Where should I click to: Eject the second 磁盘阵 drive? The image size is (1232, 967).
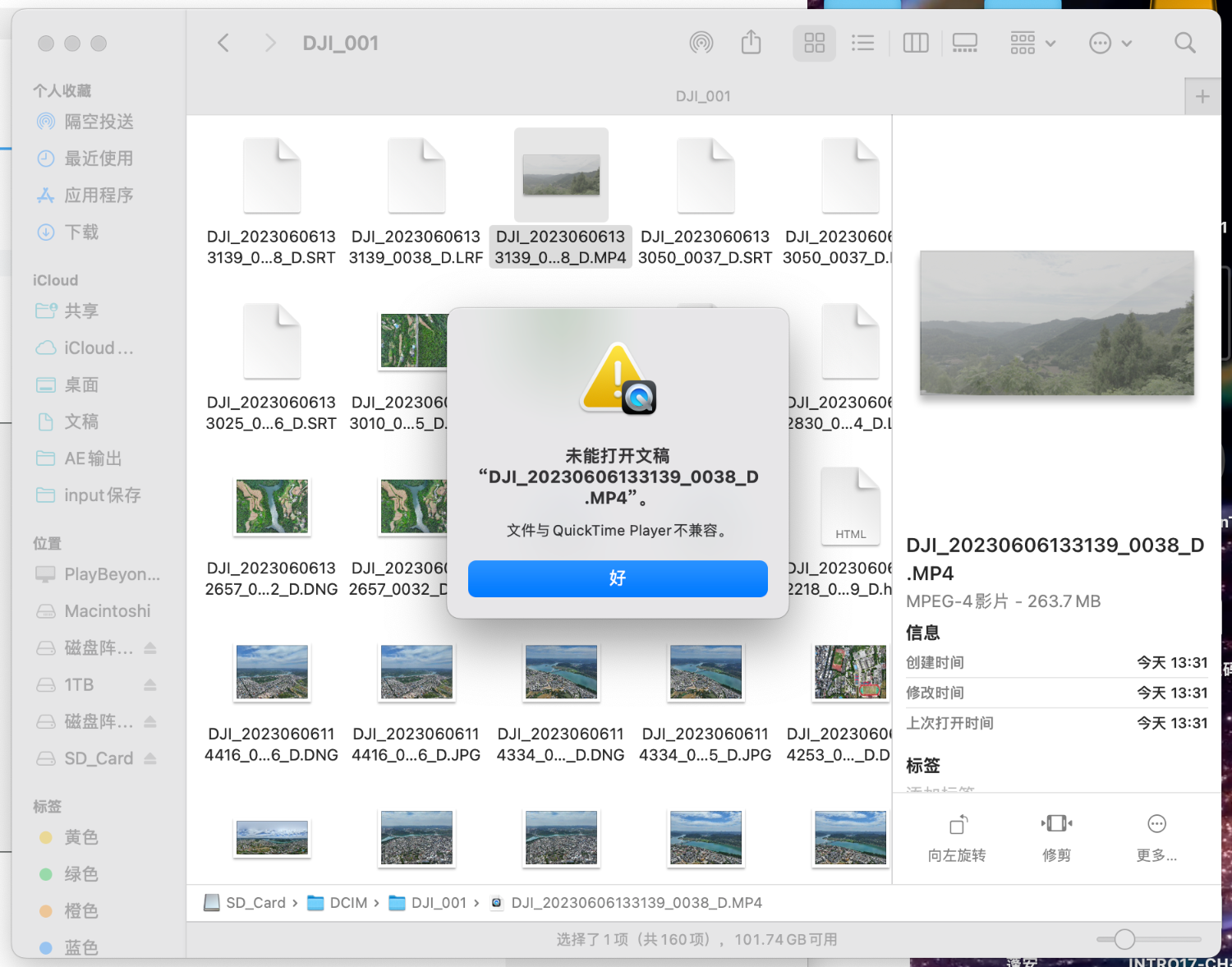[x=150, y=721]
